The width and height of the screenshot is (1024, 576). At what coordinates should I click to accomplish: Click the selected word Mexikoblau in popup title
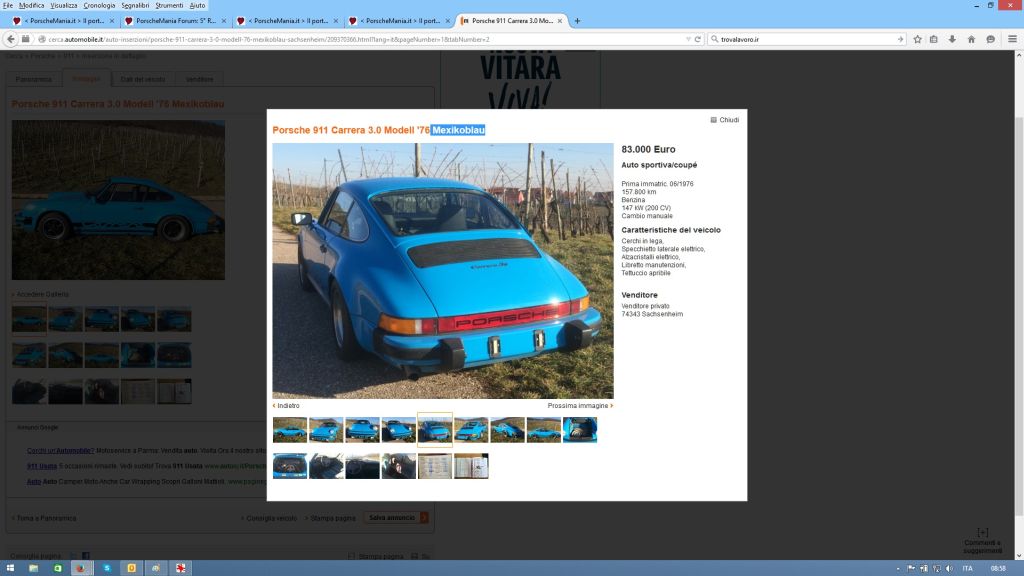458,131
